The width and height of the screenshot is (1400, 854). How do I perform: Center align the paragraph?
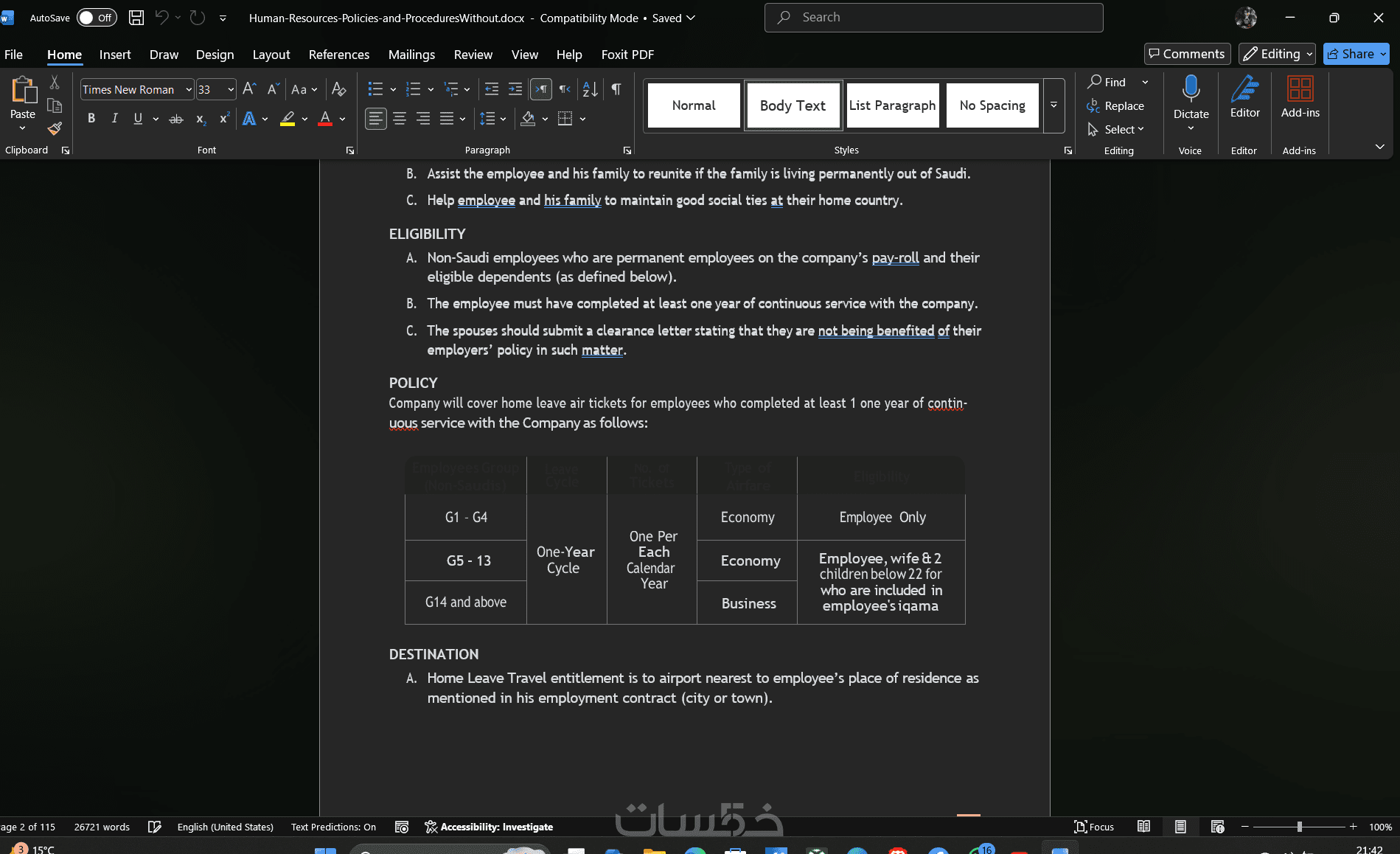tap(400, 119)
